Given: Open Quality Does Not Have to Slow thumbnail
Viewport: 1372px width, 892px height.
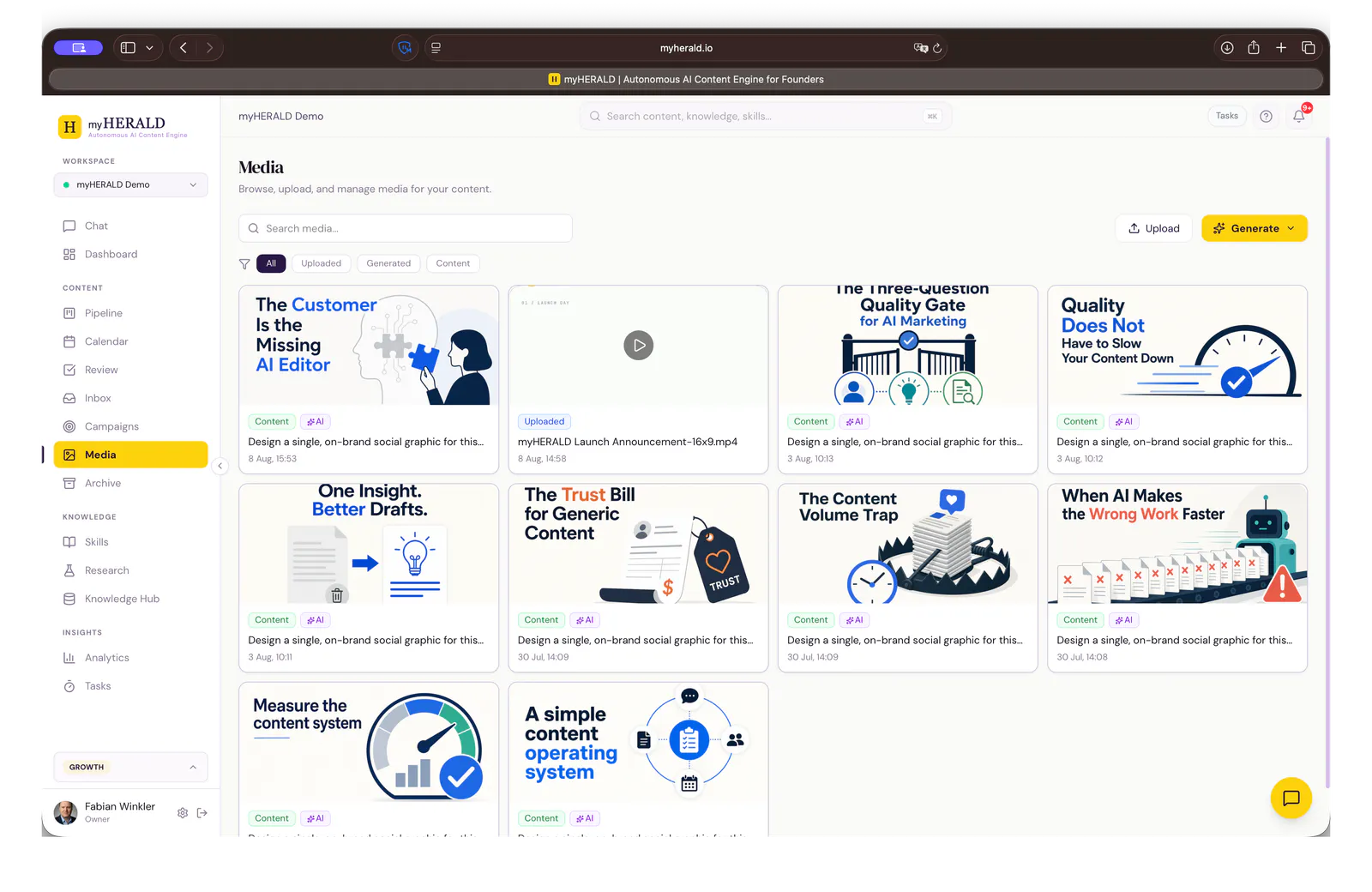Looking at the screenshot, I should (1177, 345).
